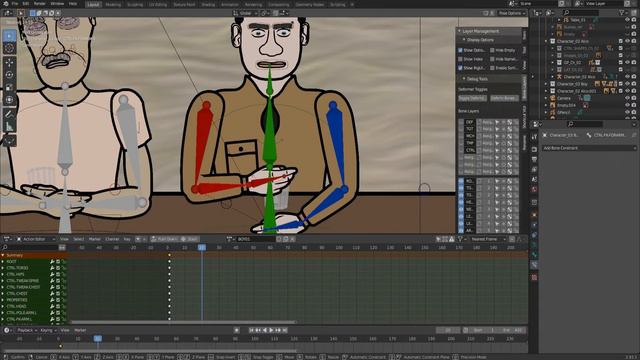This screenshot has width=640, height=360.
Task: Select the Cursor tool in viewport toolbar
Action: pos(9,48)
